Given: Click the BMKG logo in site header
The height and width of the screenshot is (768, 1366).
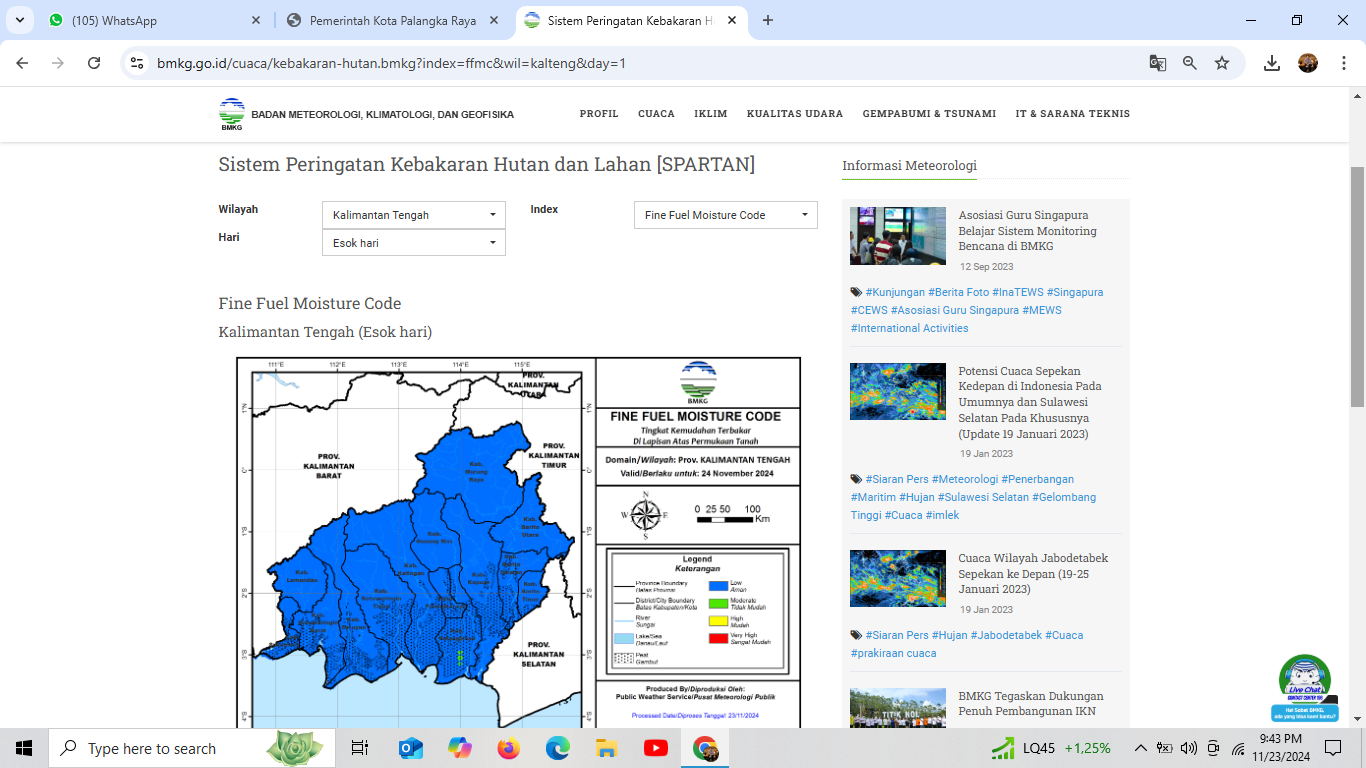Looking at the screenshot, I should coord(232,114).
